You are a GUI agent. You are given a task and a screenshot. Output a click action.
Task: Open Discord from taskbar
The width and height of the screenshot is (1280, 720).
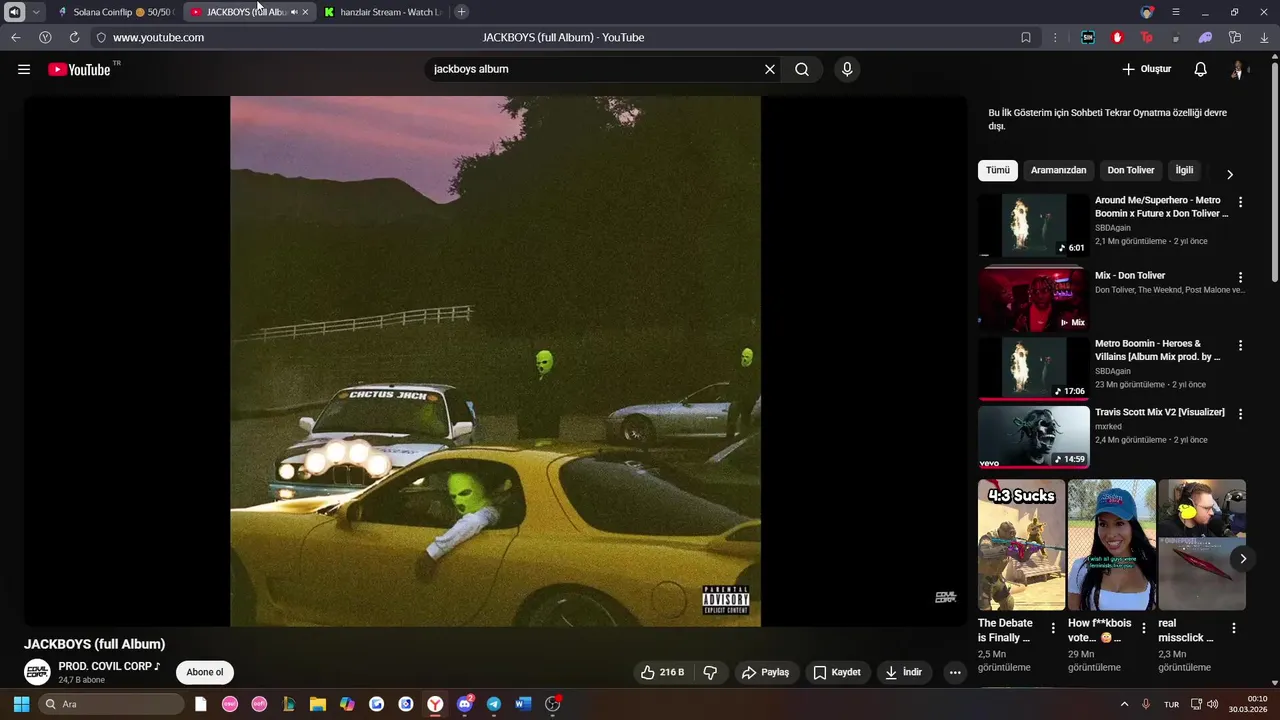pyautogui.click(x=464, y=704)
